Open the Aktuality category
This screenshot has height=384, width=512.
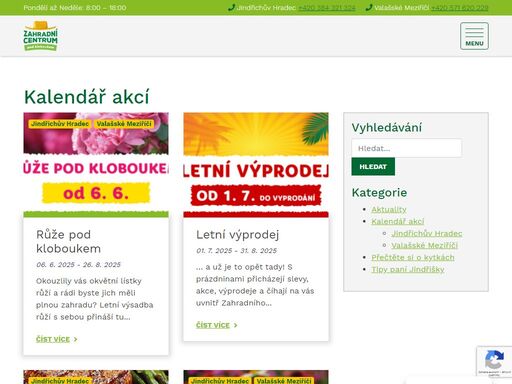click(x=389, y=209)
